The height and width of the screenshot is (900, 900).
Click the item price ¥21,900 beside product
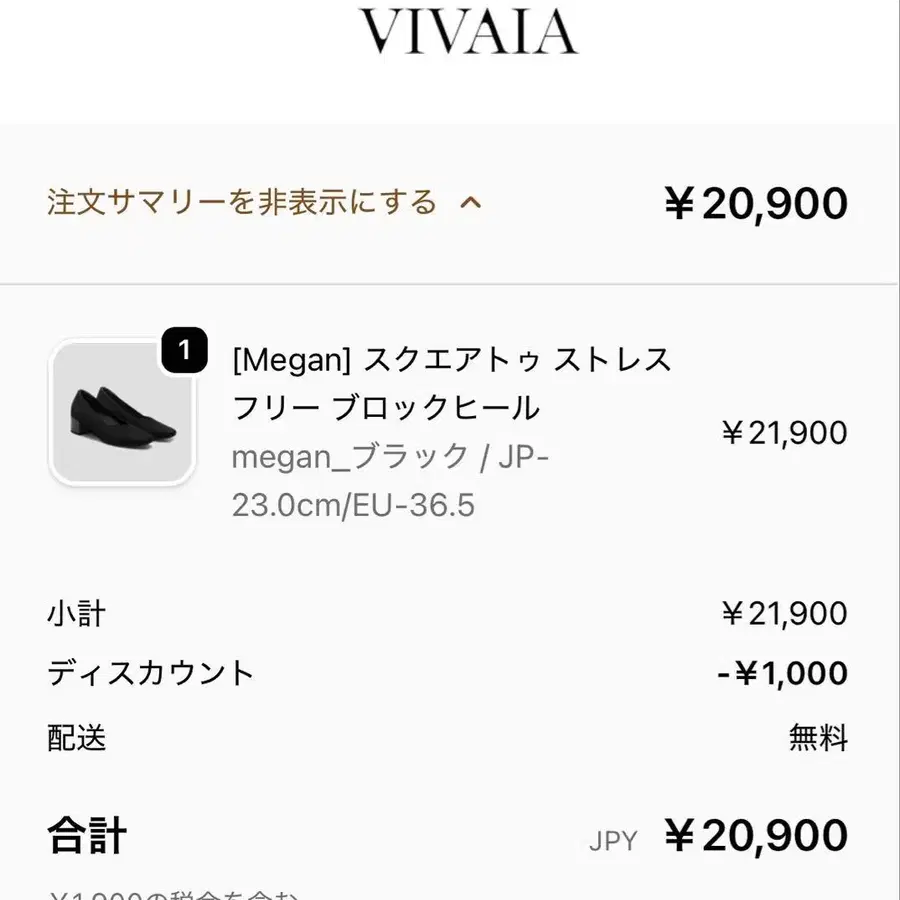pos(784,432)
